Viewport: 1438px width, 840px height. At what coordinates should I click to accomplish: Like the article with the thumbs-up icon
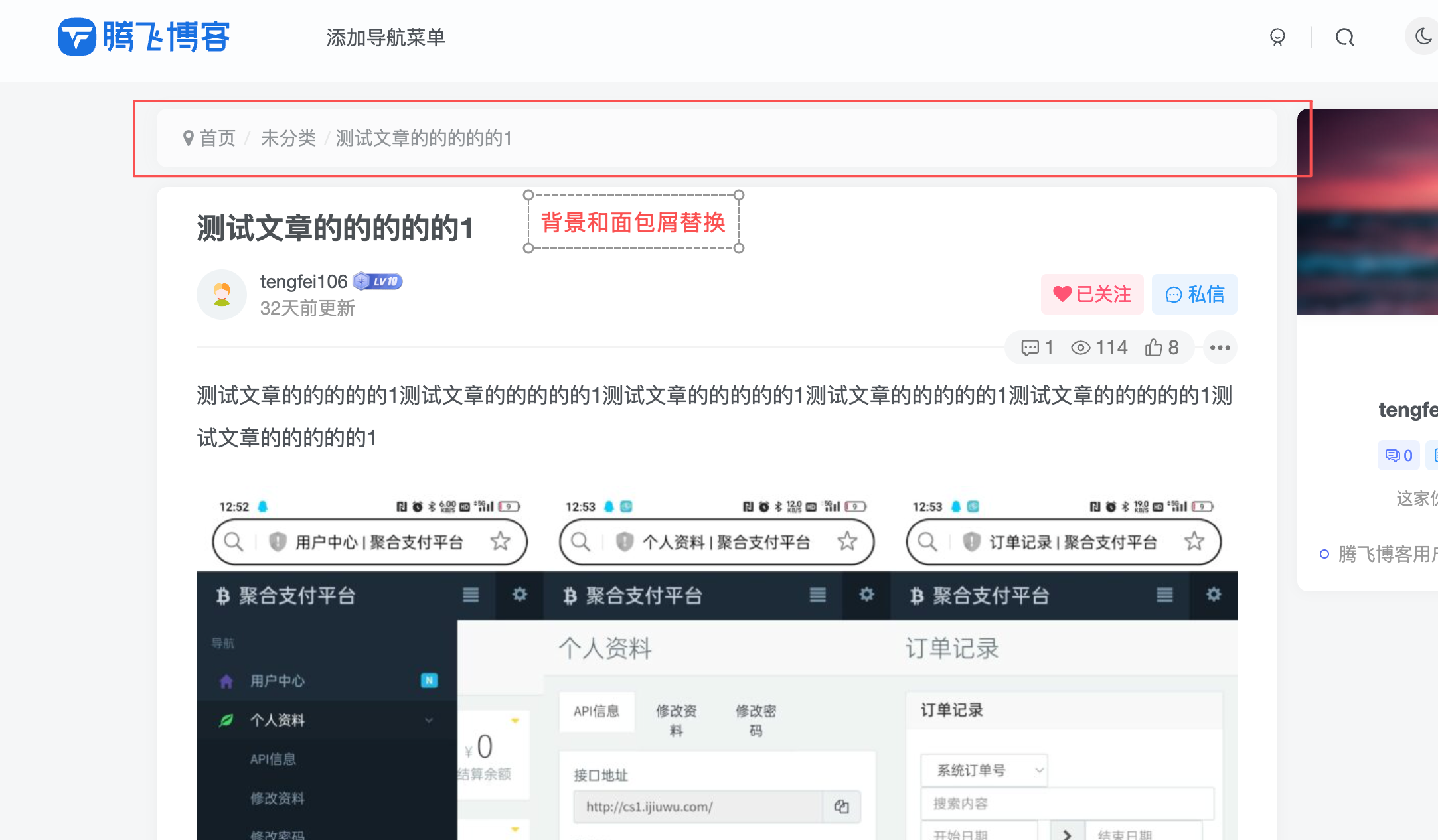pyautogui.click(x=1153, y=347)
